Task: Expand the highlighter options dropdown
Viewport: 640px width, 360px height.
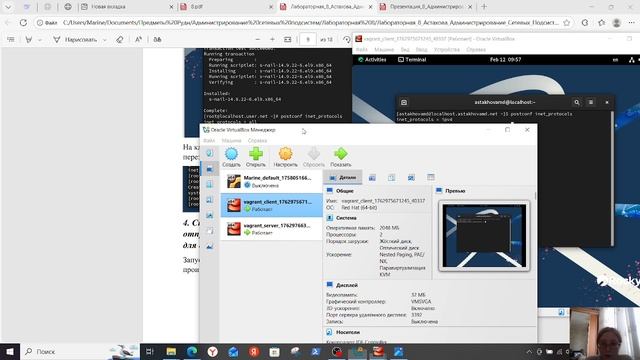Action: coord(40,40)
